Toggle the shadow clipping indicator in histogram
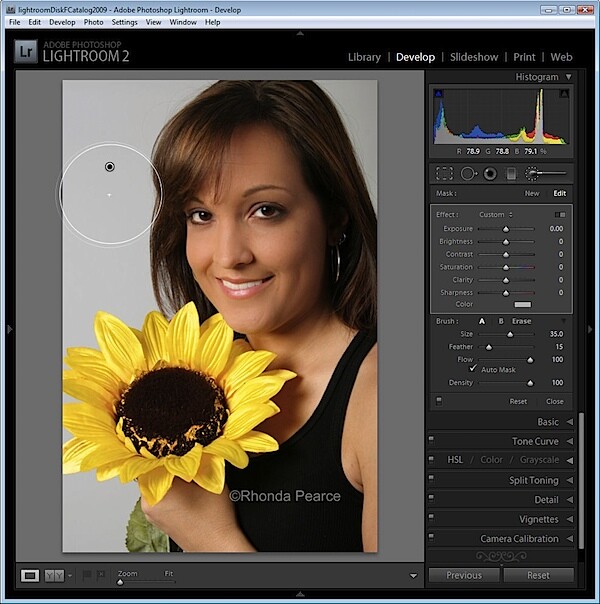The width and height of the screenshot is (600, 604). coord(438,94)
